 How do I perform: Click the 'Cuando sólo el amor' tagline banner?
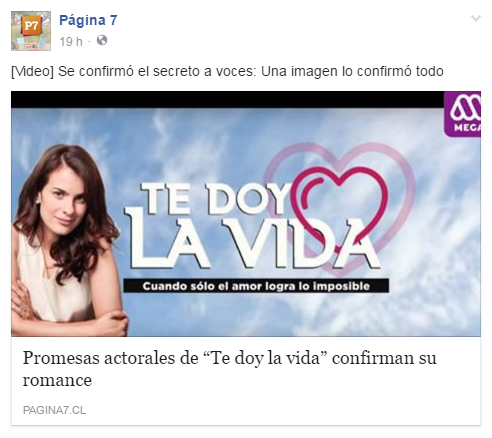pos(256,286)
